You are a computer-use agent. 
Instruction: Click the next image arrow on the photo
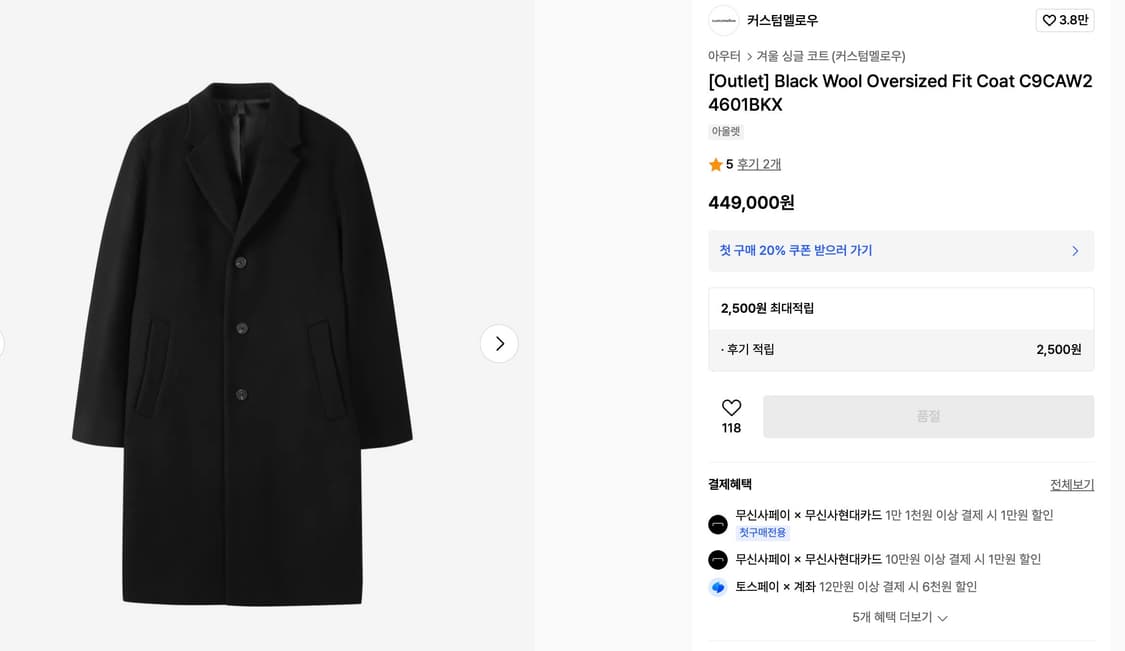pos(499,343)
